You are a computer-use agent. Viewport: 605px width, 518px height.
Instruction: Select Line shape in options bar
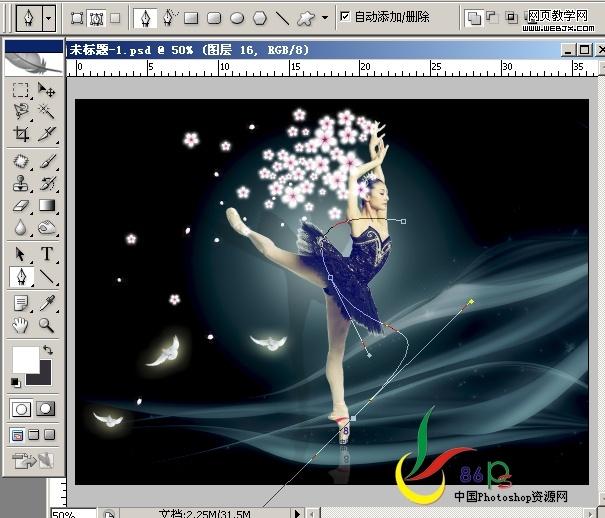(283, 18)
